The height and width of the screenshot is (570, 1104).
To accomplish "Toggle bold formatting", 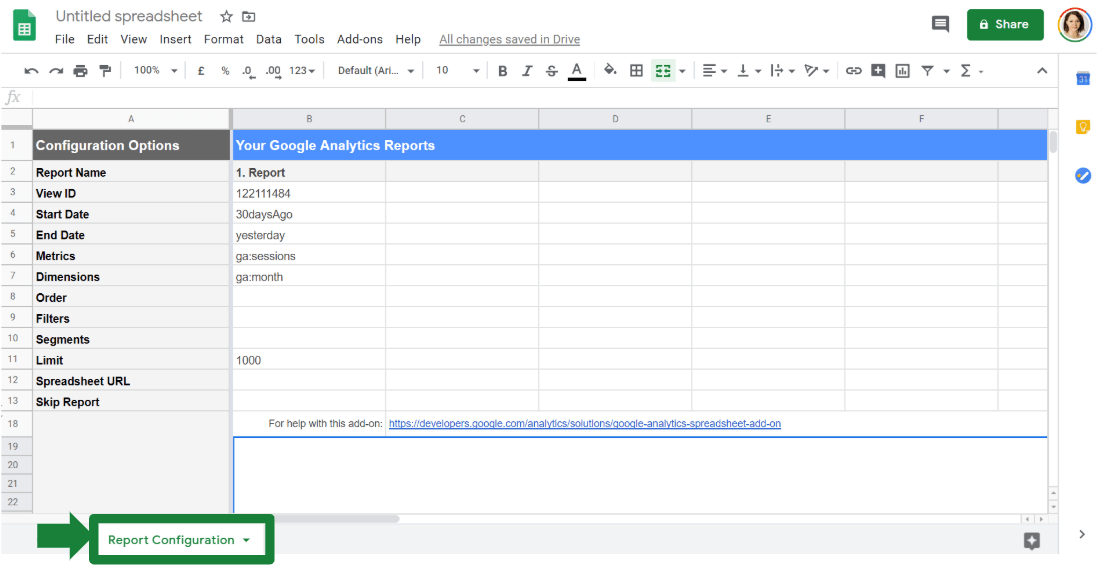I will [x=502, y=71].
